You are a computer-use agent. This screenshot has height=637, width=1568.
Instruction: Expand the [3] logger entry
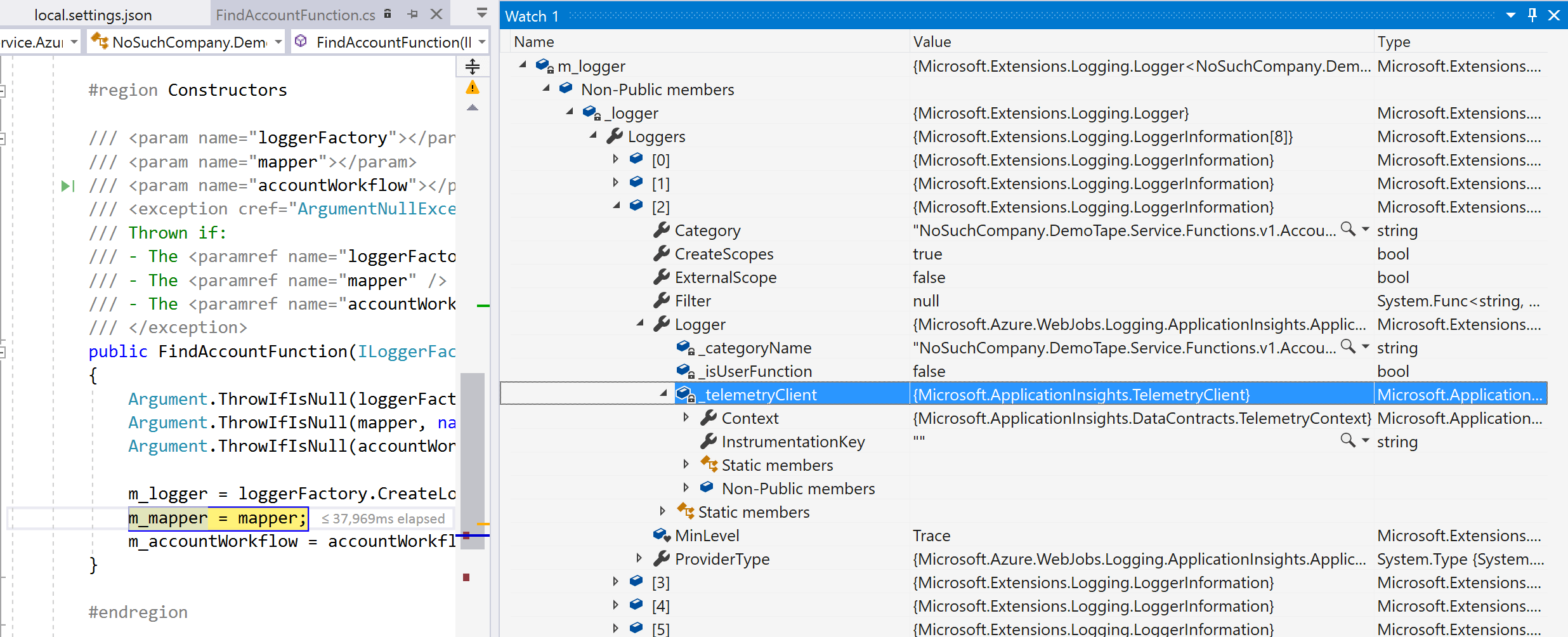point(616,581)
